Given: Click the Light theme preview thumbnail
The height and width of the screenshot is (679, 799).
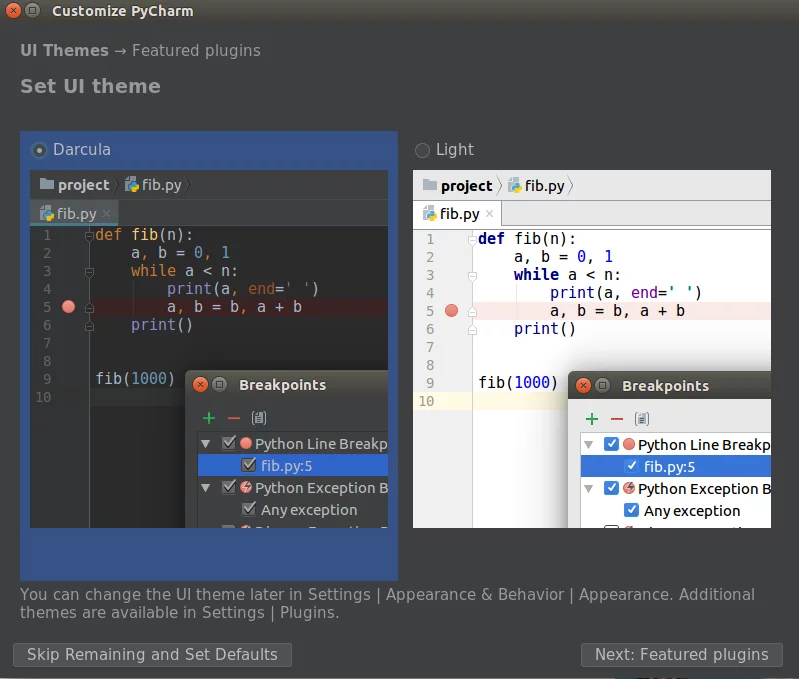Looking at the screenshot, I should click(592, 349).
